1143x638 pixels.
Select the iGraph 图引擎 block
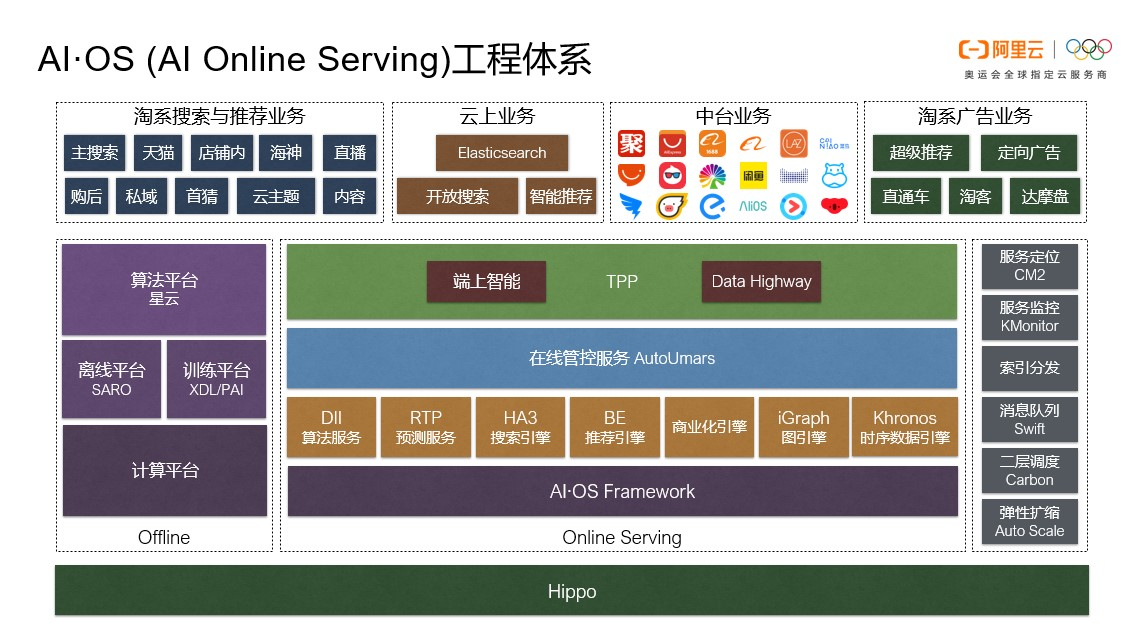803,427
